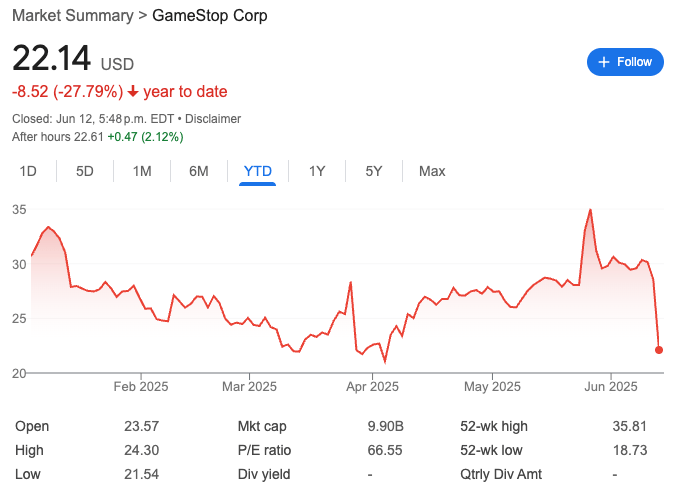Click the Feb 2025 axis label

click(141, 386)
